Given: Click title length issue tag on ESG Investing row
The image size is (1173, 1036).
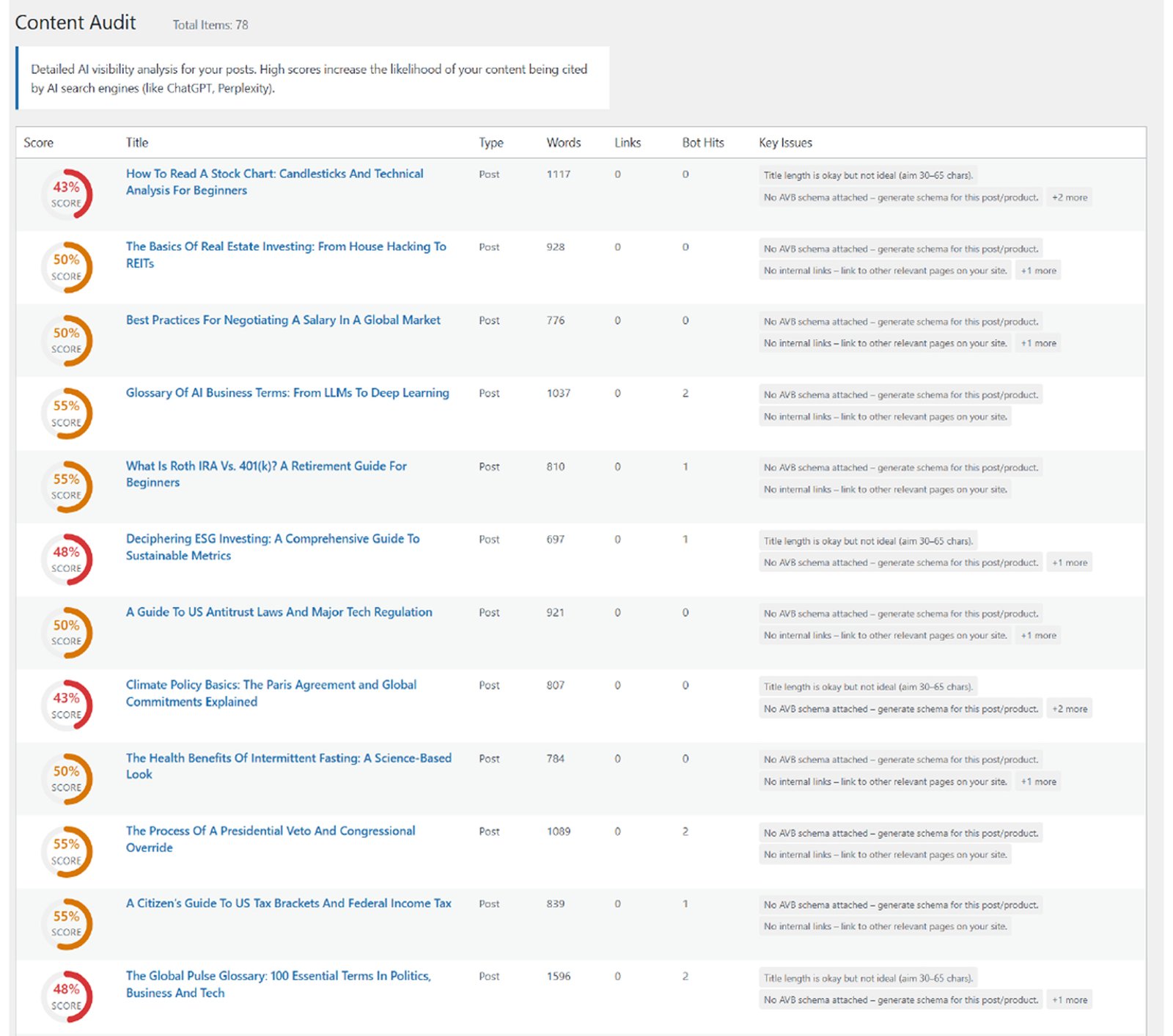Looking at the screenshot, I should point(868,541).
